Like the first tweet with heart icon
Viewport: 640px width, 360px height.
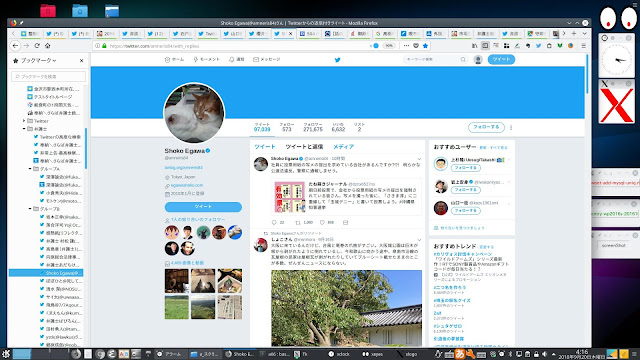tap(322, 222)
